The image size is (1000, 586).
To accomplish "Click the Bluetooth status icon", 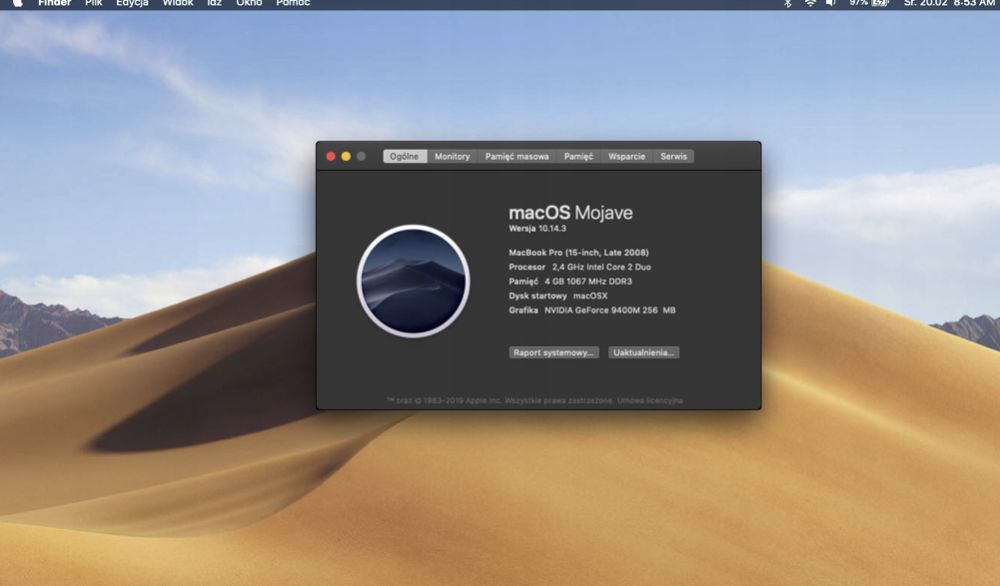I will tap(788, 3).
